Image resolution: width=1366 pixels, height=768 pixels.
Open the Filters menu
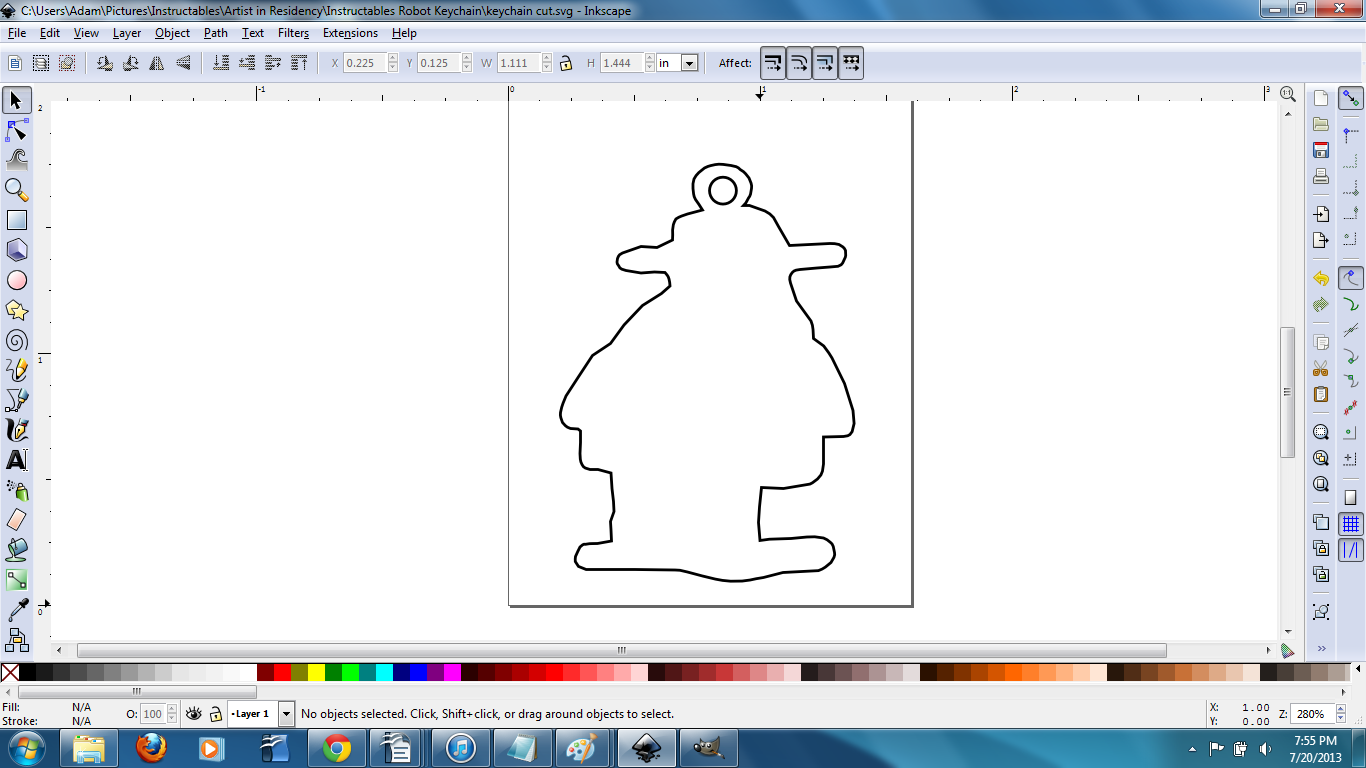[294, 33]
